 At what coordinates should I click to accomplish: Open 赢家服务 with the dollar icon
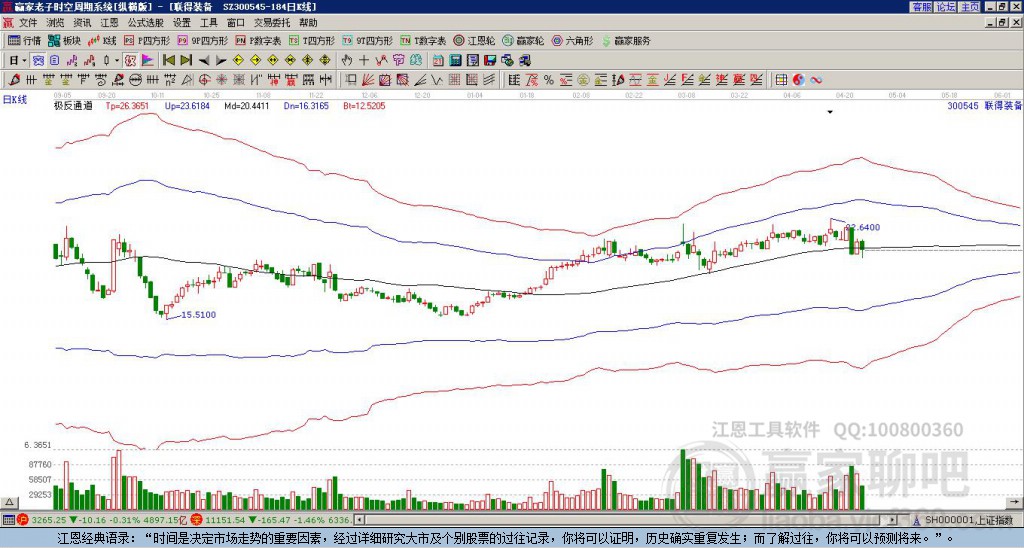pos(626,40)
